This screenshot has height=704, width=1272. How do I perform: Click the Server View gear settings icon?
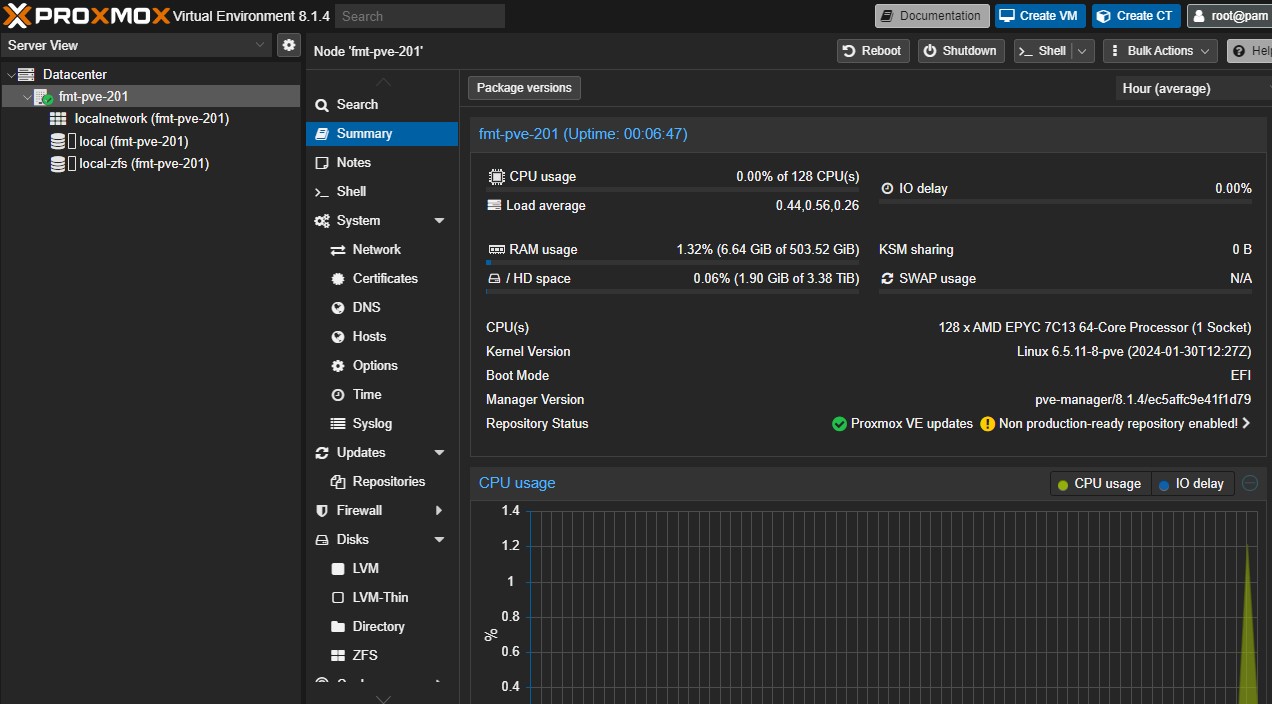tap(289, 45)
